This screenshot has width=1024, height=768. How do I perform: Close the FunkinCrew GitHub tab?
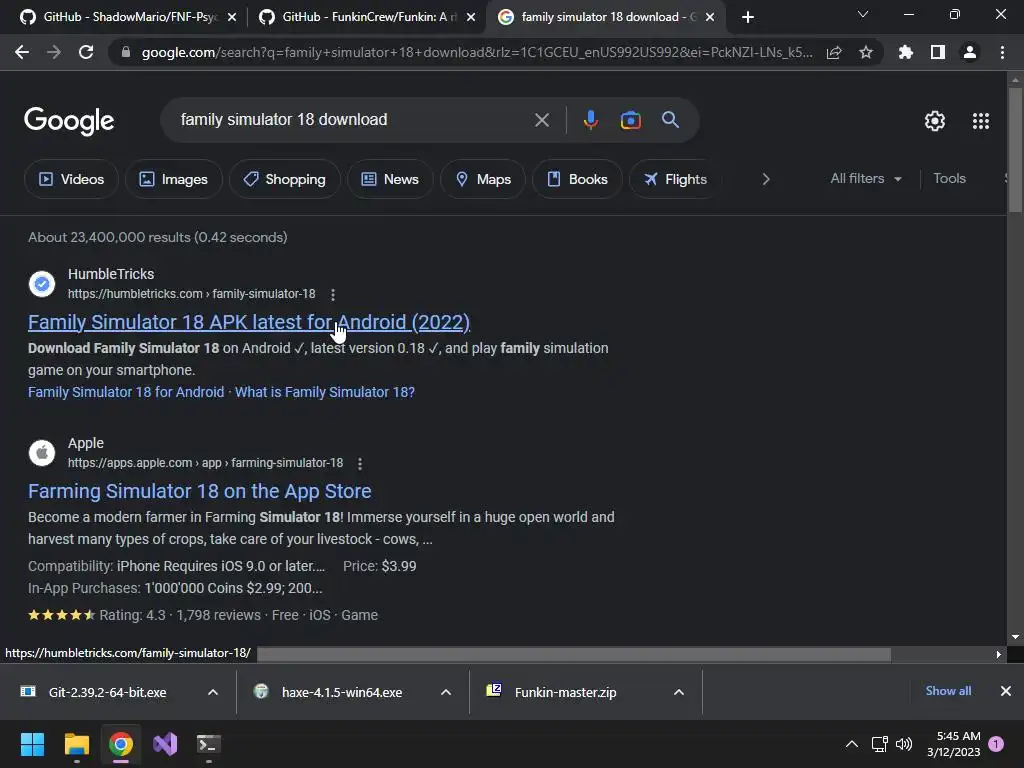[471, 17]
